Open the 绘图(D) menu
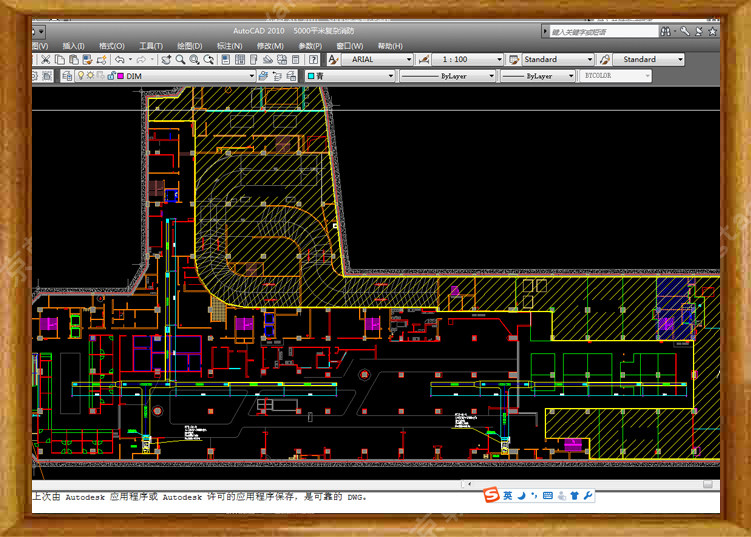 coord(190,46)
